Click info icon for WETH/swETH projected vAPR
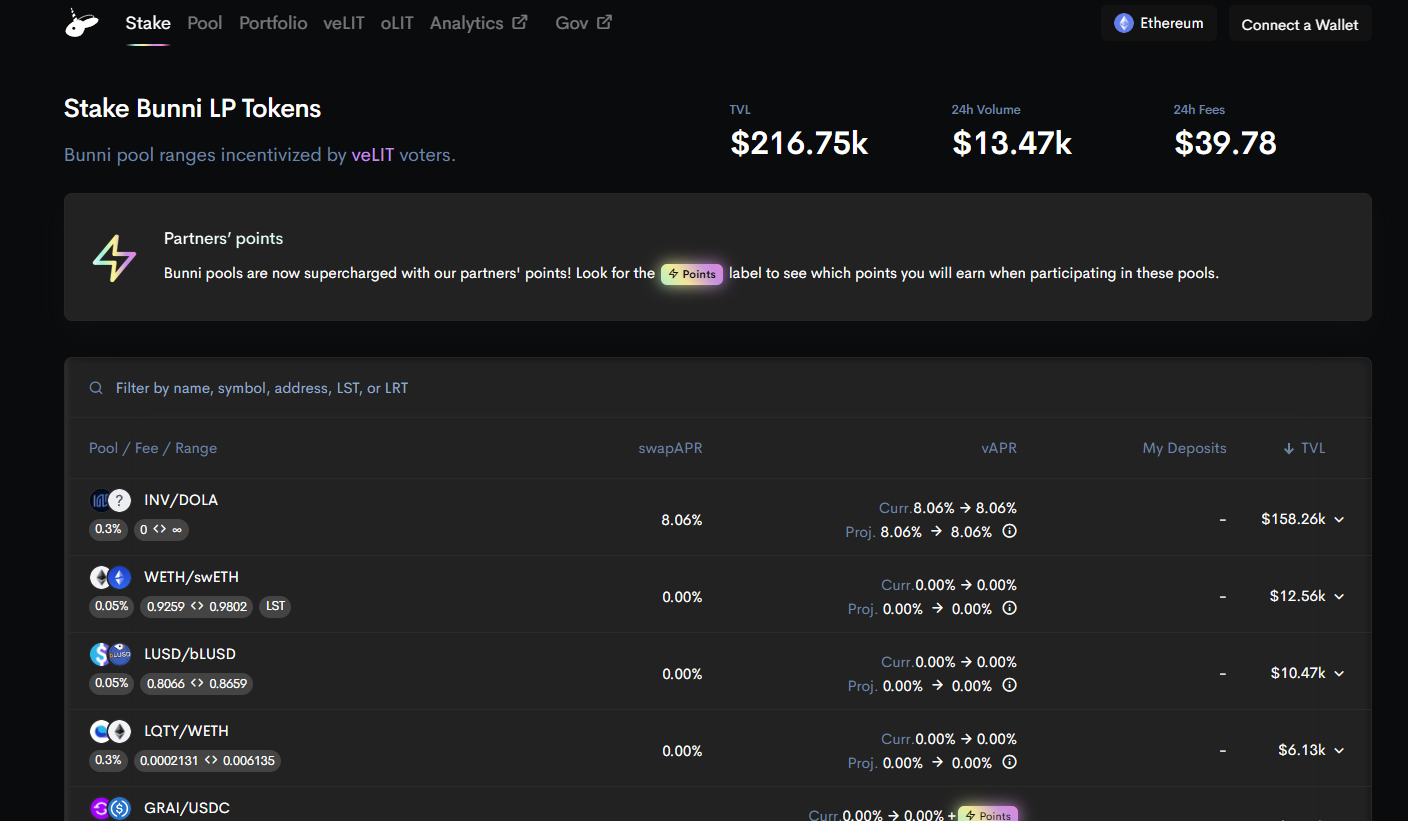 tap(1009, 608)
